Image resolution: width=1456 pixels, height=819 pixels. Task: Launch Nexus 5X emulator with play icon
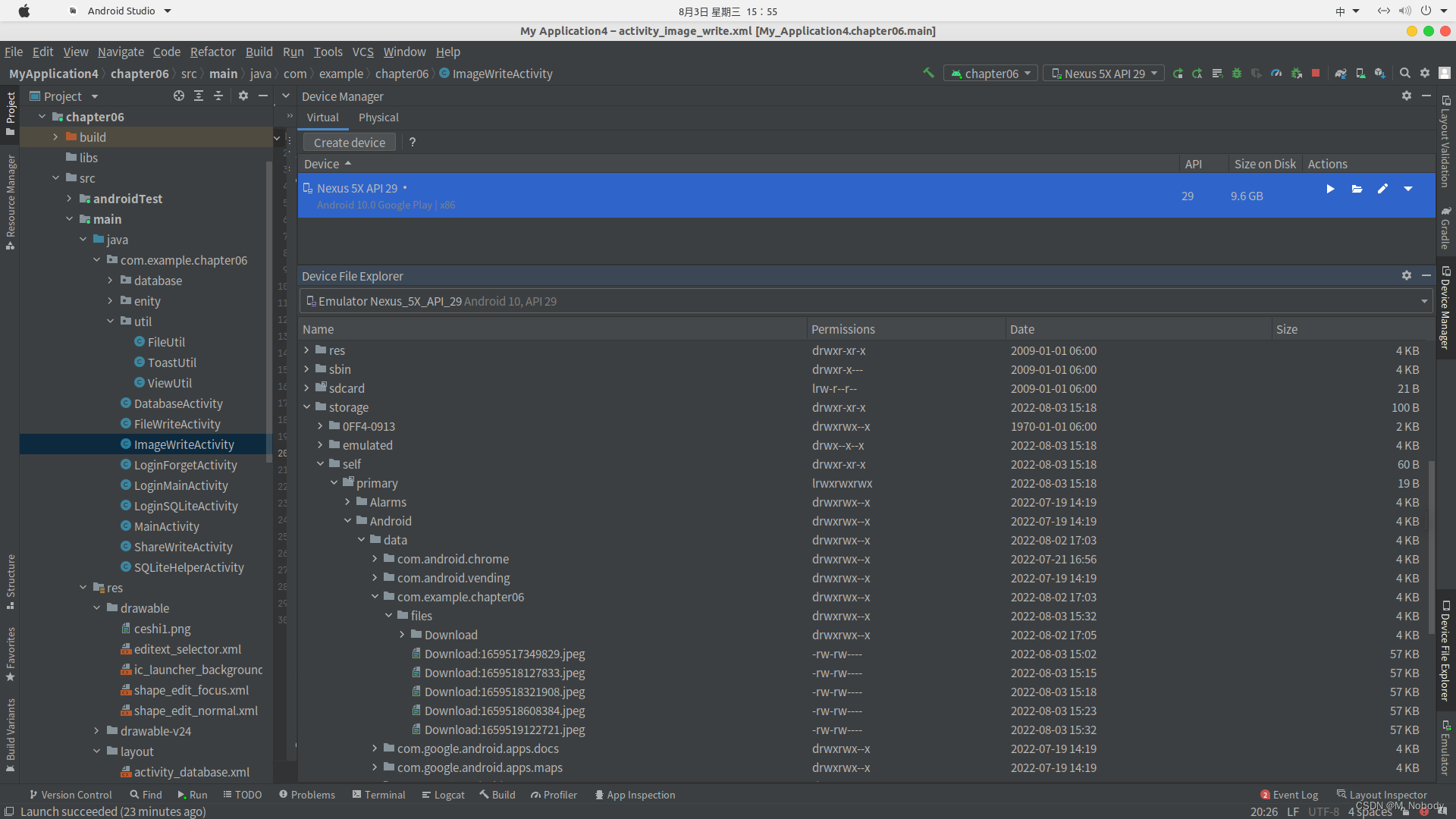pyautogui.click(x=1330, y=189)
